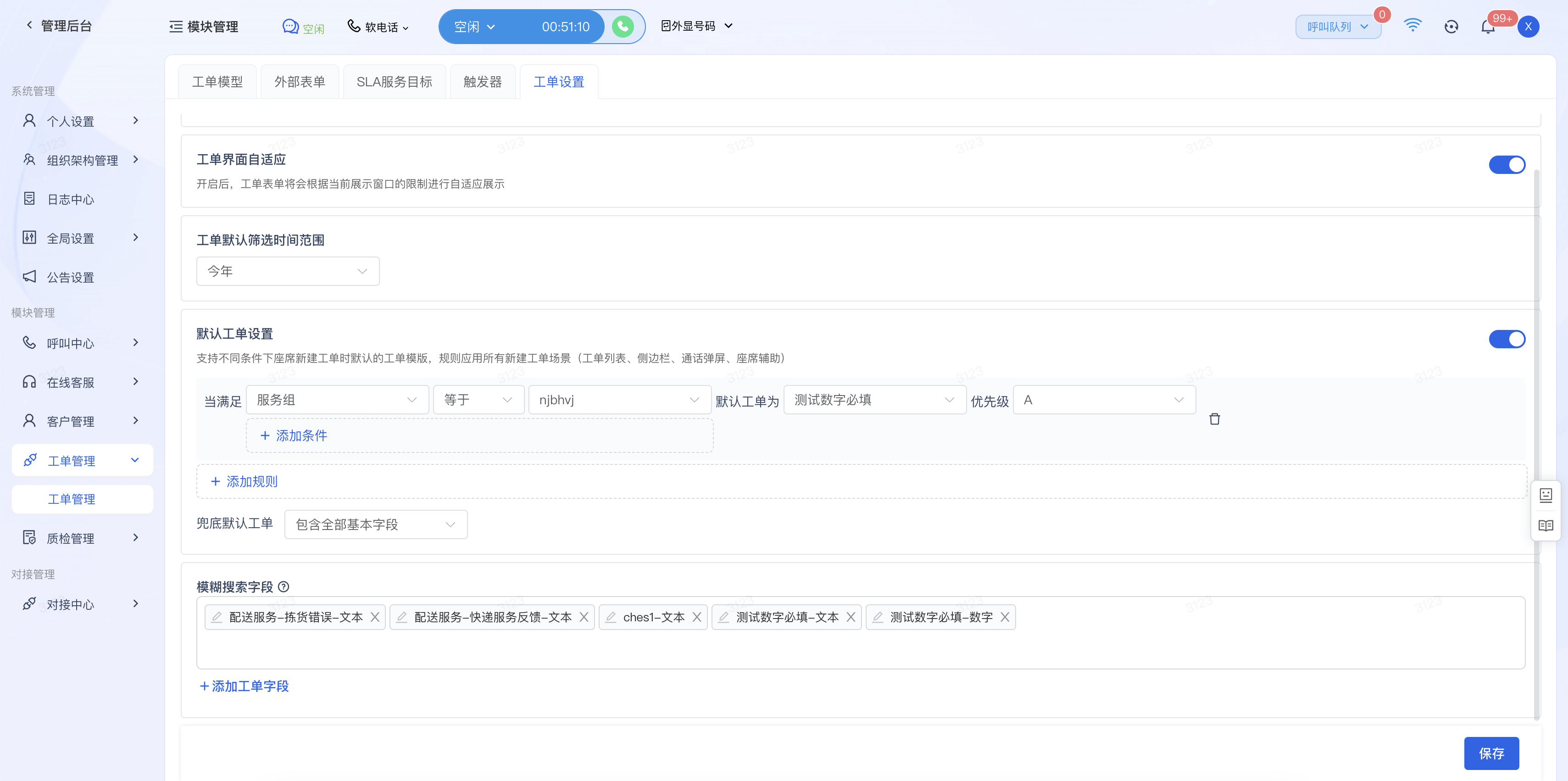Switch to the SLA服务目标 tab

click(394, 82)
